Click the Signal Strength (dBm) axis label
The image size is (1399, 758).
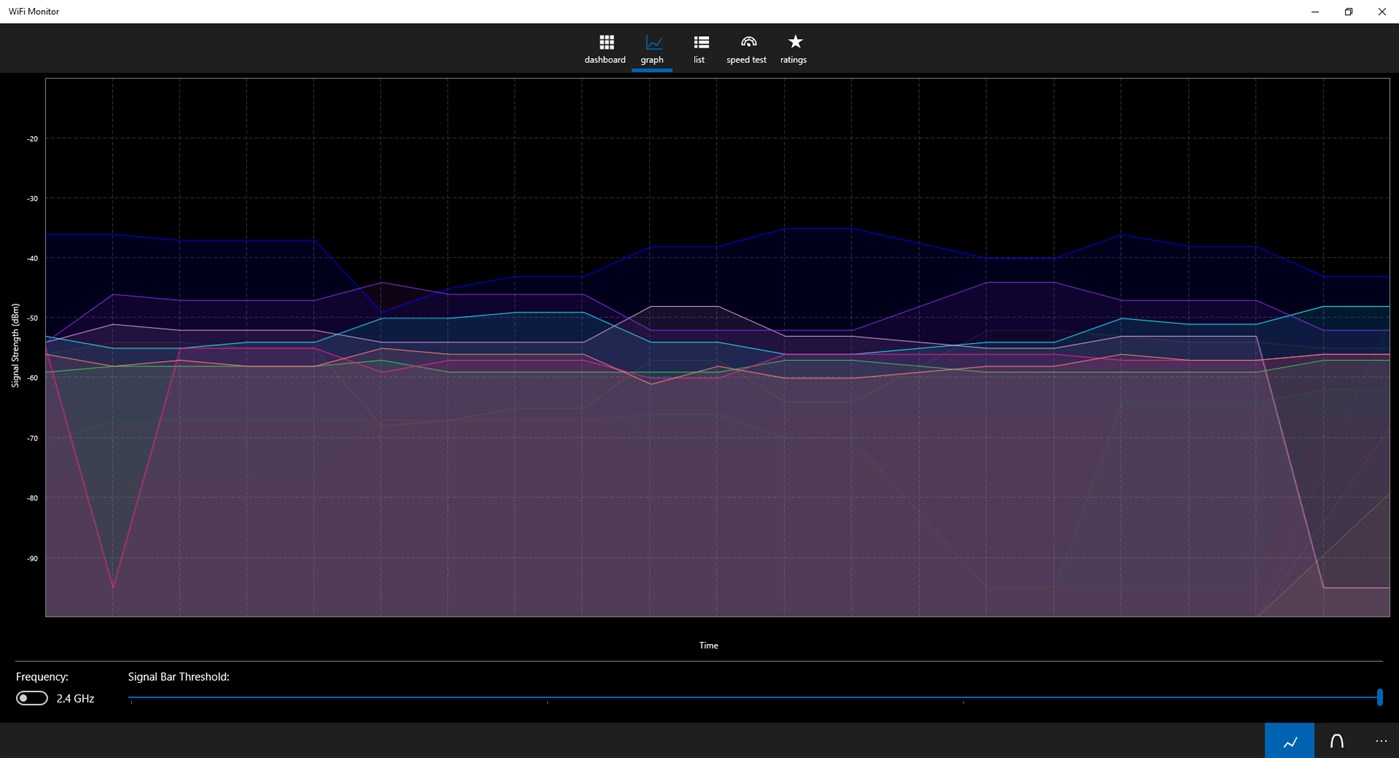[14, 347]
